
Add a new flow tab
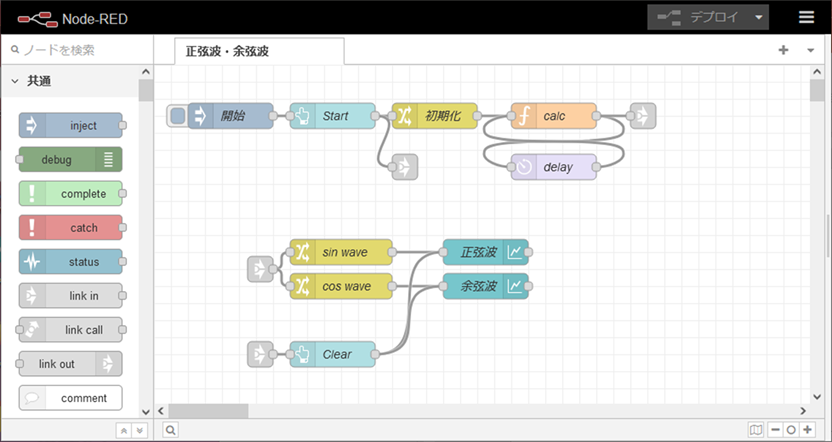[783, 50]
